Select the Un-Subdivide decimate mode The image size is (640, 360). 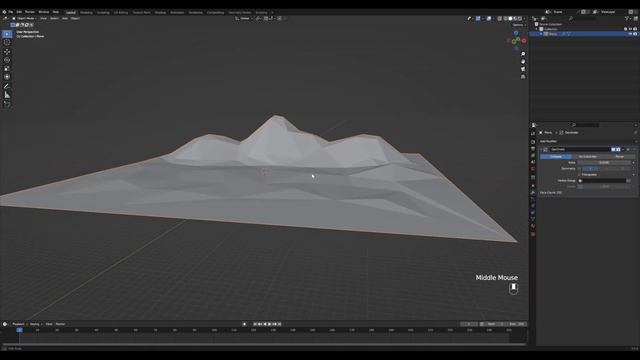(x=587, y=156)
